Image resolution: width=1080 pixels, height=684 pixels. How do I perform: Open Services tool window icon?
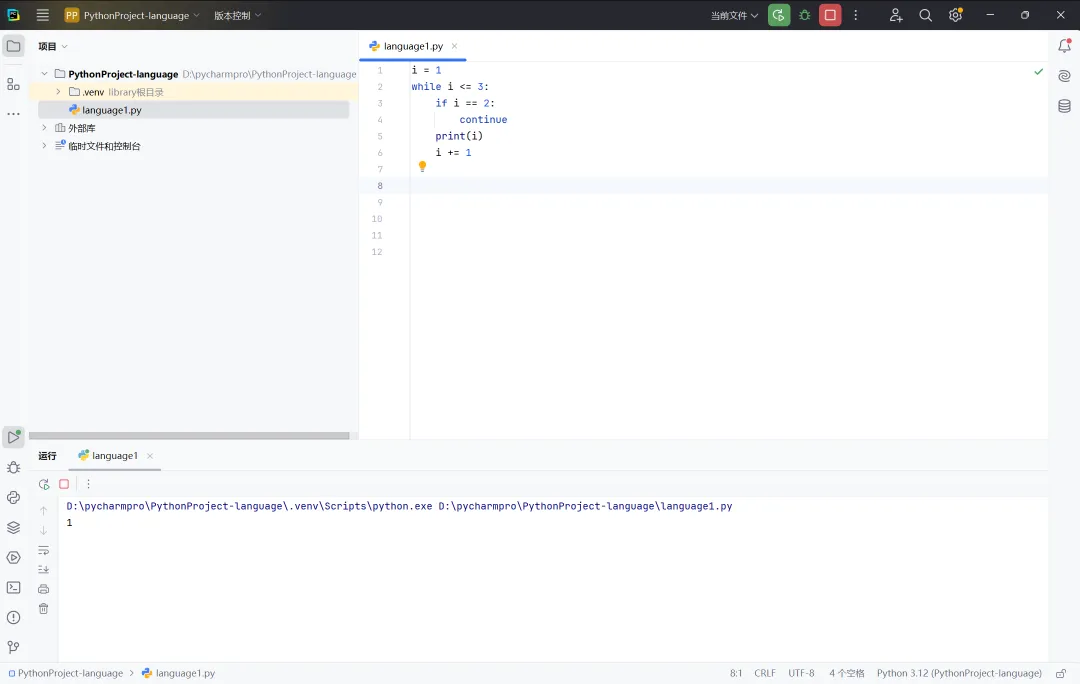[x=13, y=557]
